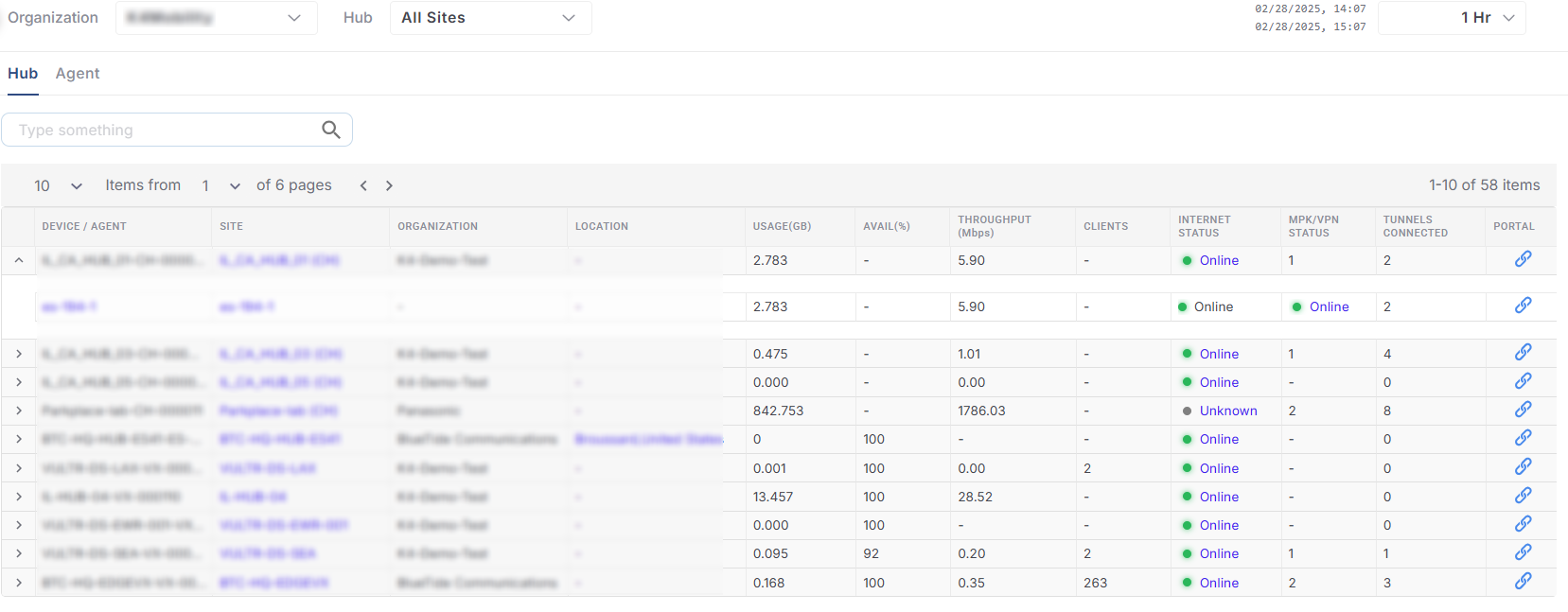Switch to the Agent tab
1568x612 pixels.
(78, 74)
